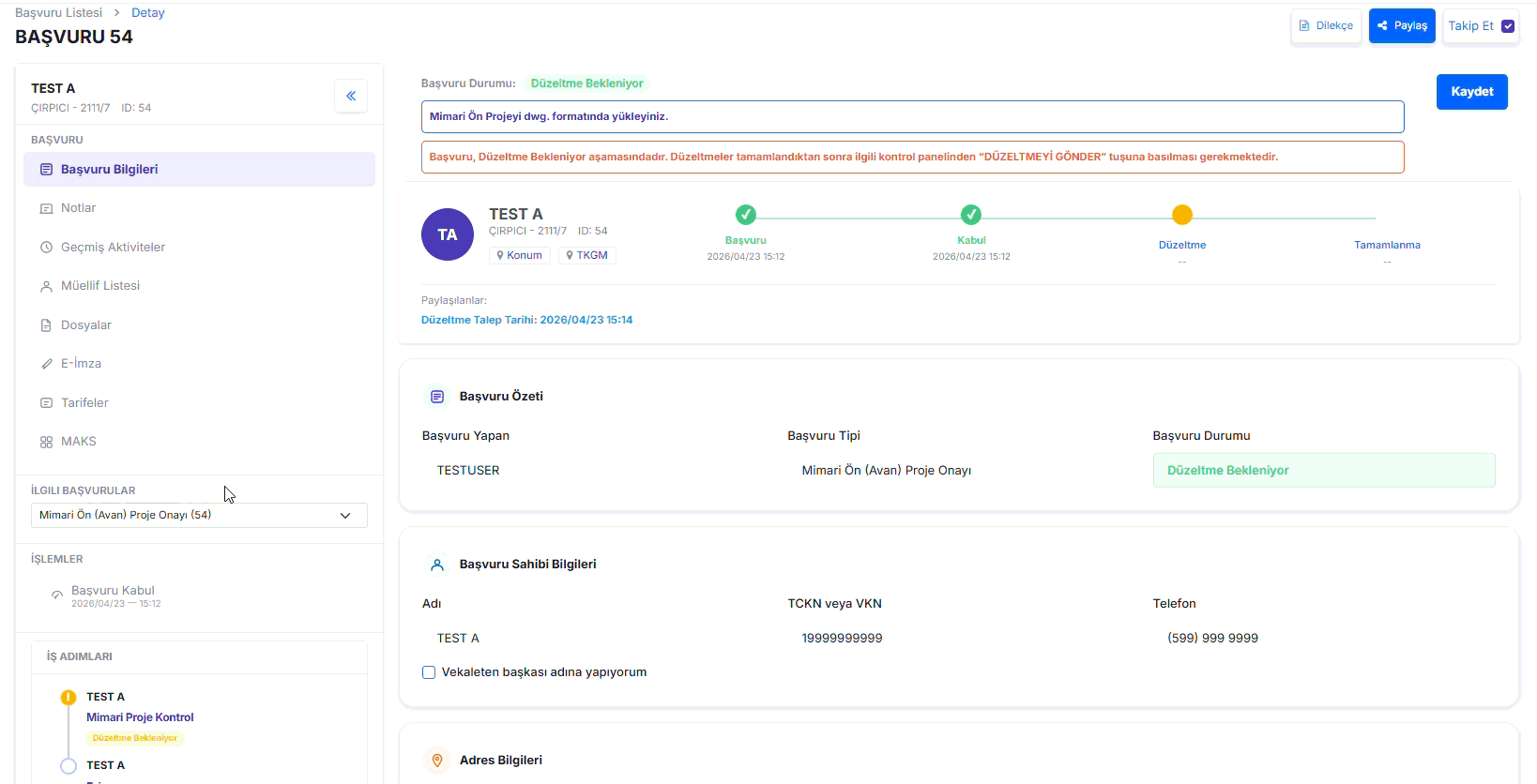
Task: Click the Başvuru Yapan TESTUSER field
Action: click(x=594, y=471)
